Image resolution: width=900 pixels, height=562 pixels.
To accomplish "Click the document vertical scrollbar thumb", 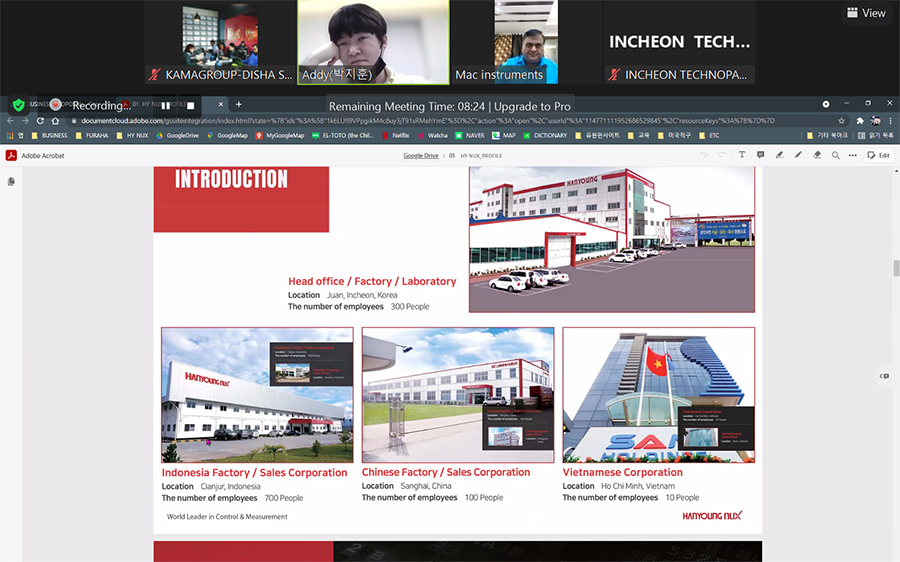I will point(896,268).
